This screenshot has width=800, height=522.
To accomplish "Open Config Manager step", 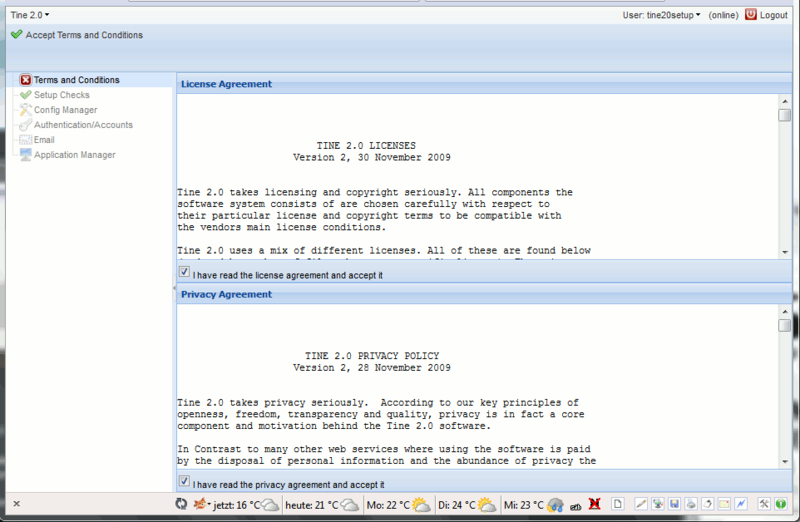I will pos(65,110).
